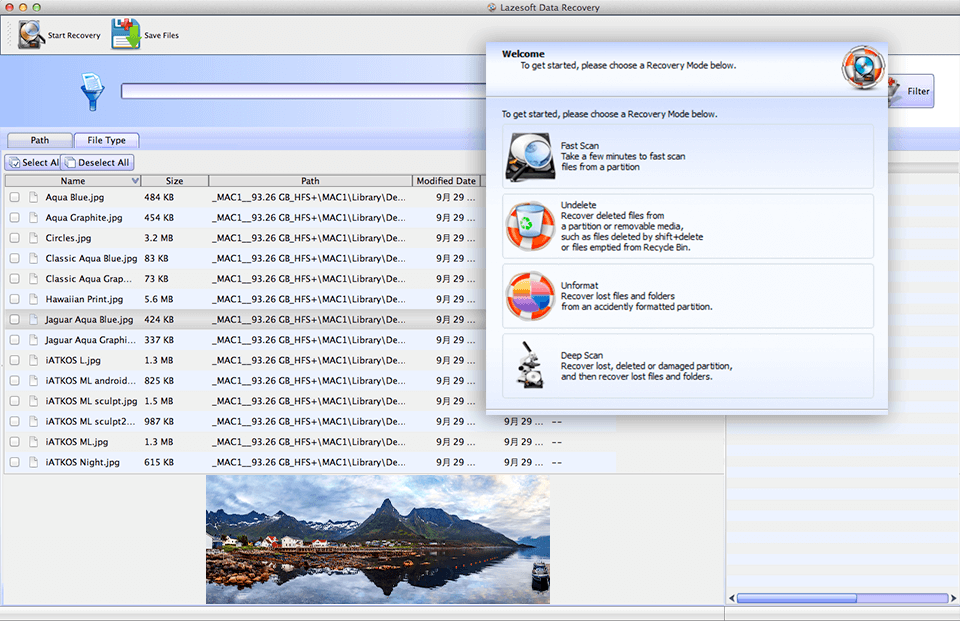
Task: Click the landscape preview image thumbnail
Action: click(378, 540)
